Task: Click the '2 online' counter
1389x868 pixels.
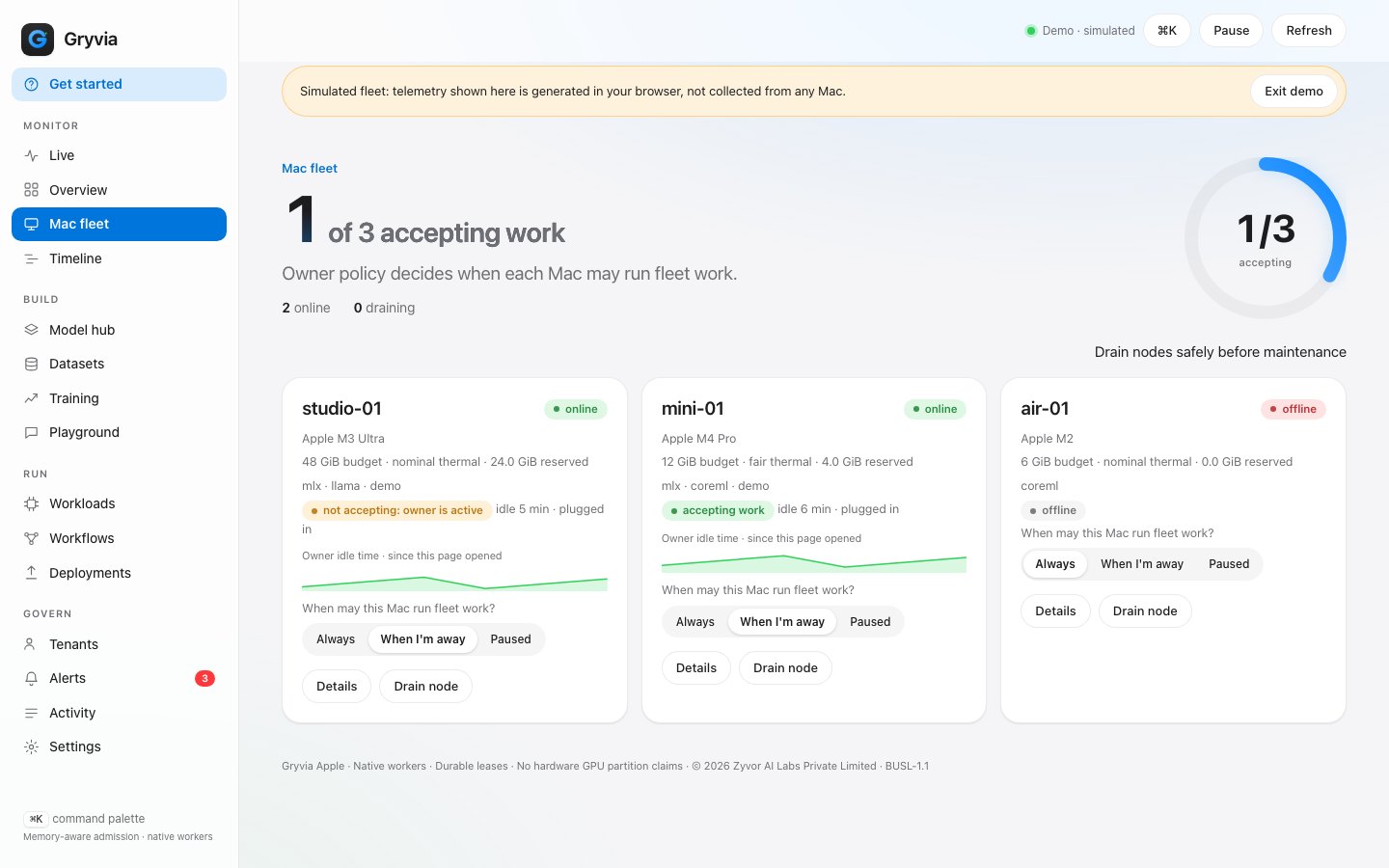Action: tap(306, 309)
